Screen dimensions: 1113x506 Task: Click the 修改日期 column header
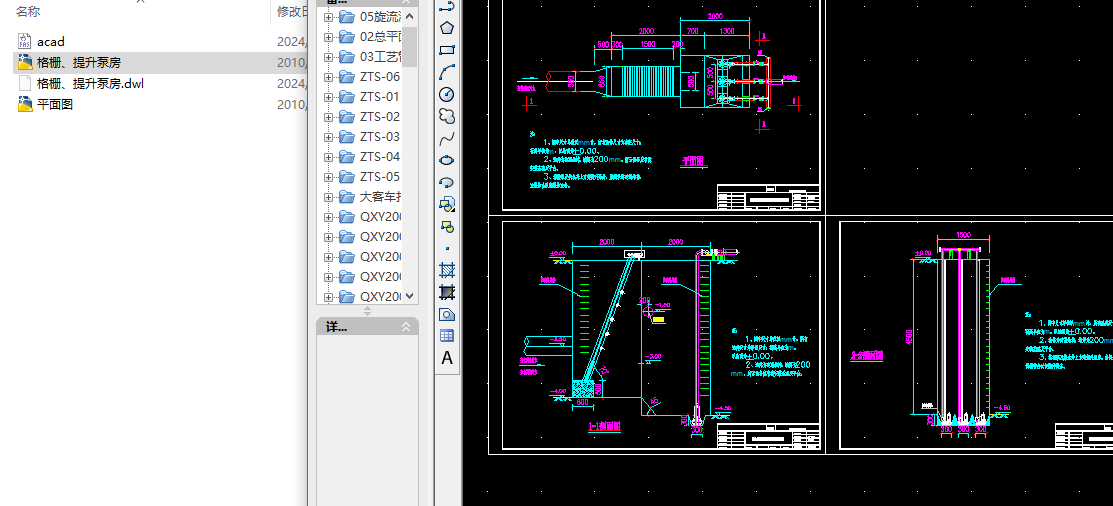tap(290, 11)
